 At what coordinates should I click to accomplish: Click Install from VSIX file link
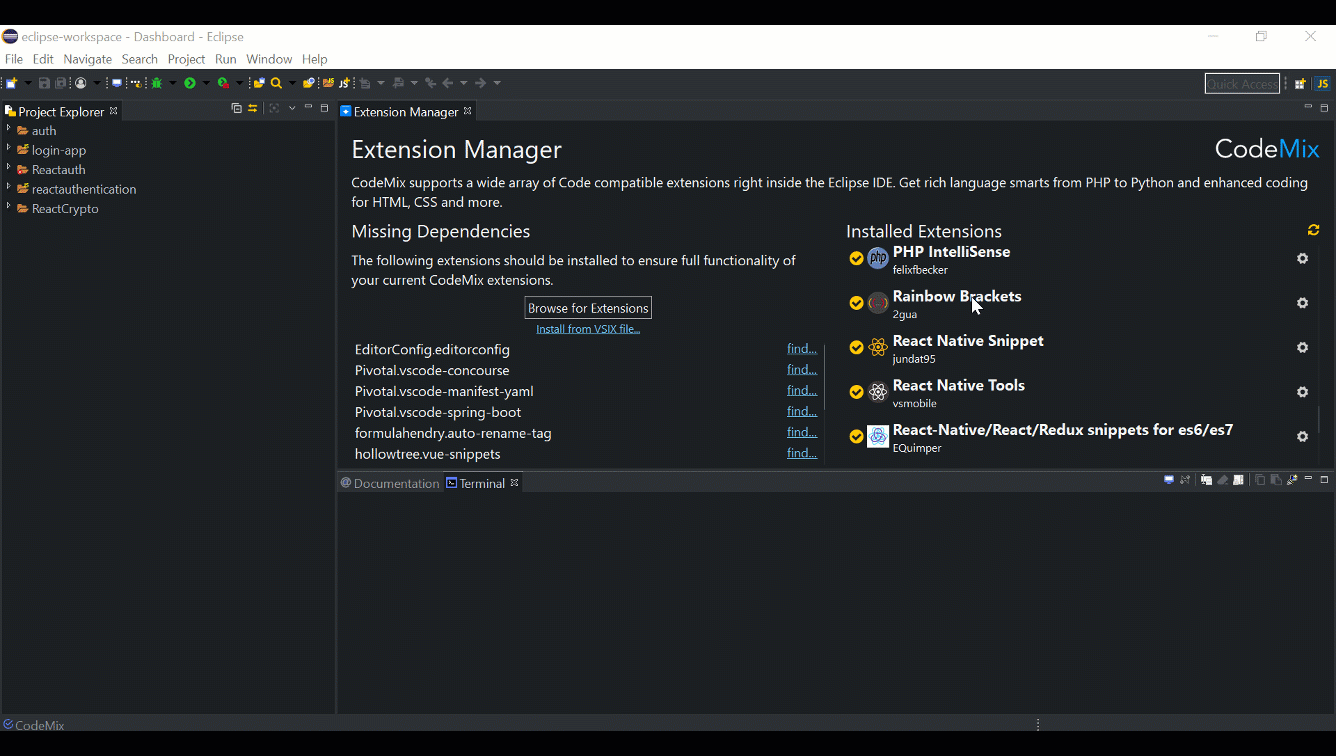588,329
